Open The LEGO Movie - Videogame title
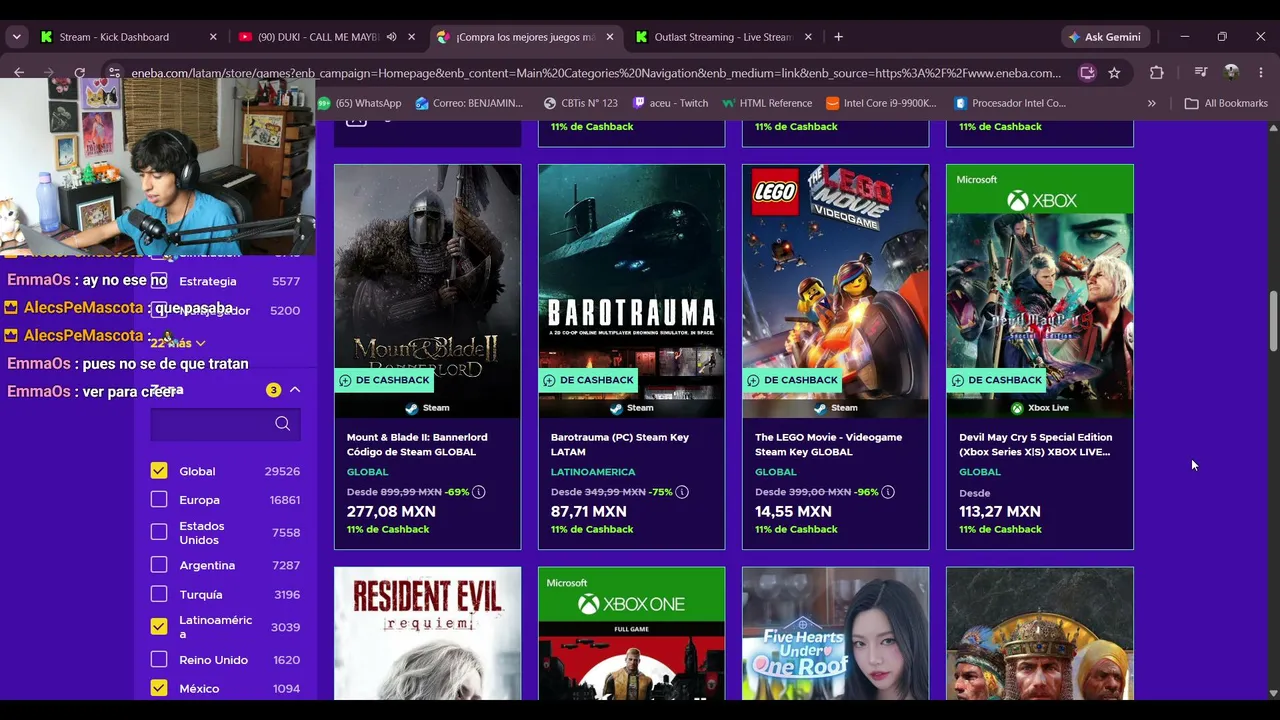1280x720 pixels. click(x=828, y=444)
